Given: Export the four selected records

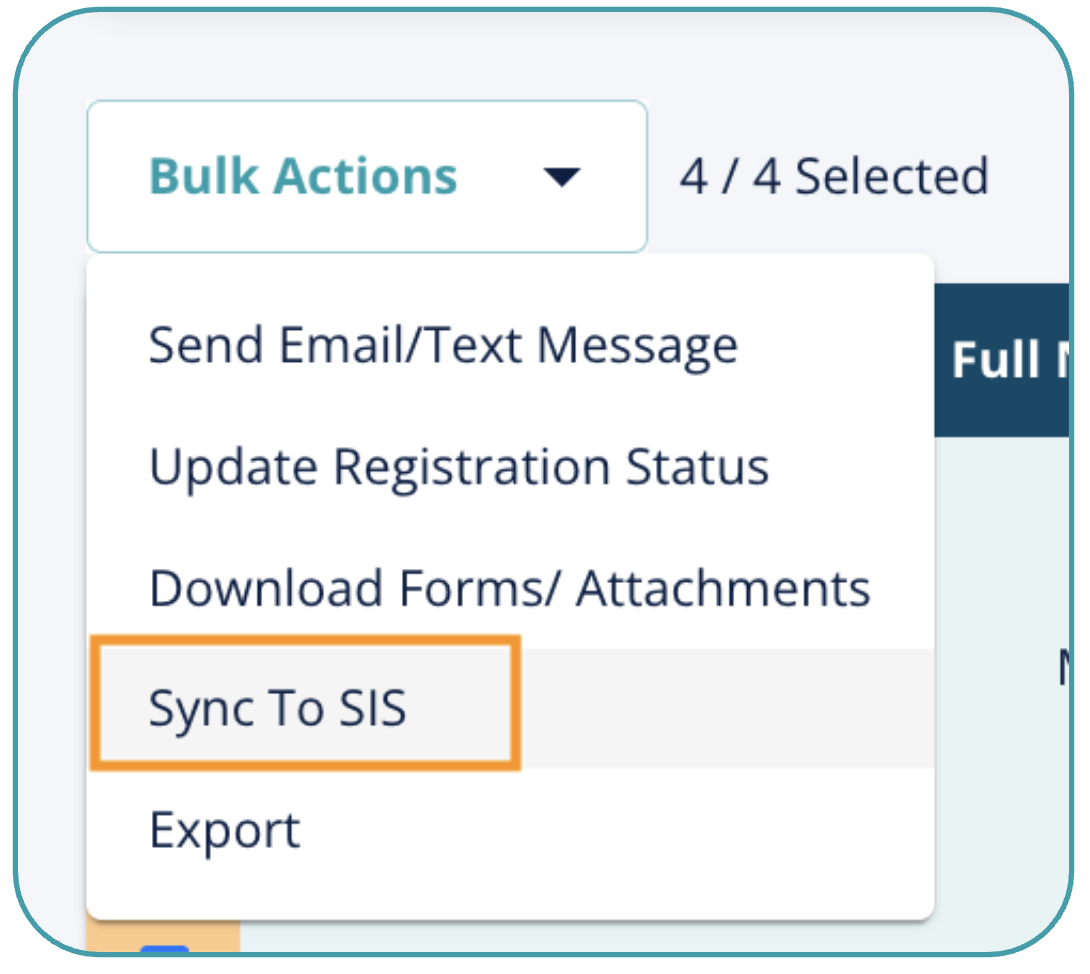Looking at the screenshot, I should coord(225,831).
